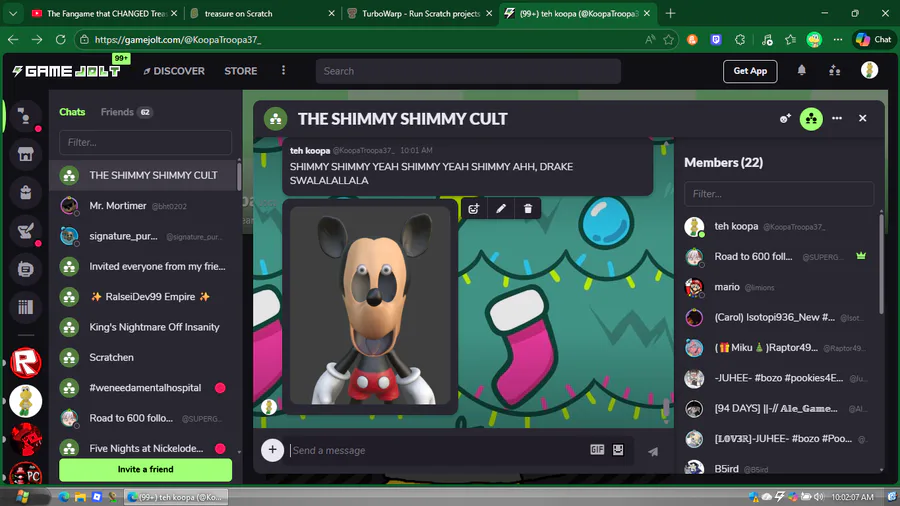Add this page to browser favorites star
Viewport: 900px width, 506px height.
(x=668, y=40)
